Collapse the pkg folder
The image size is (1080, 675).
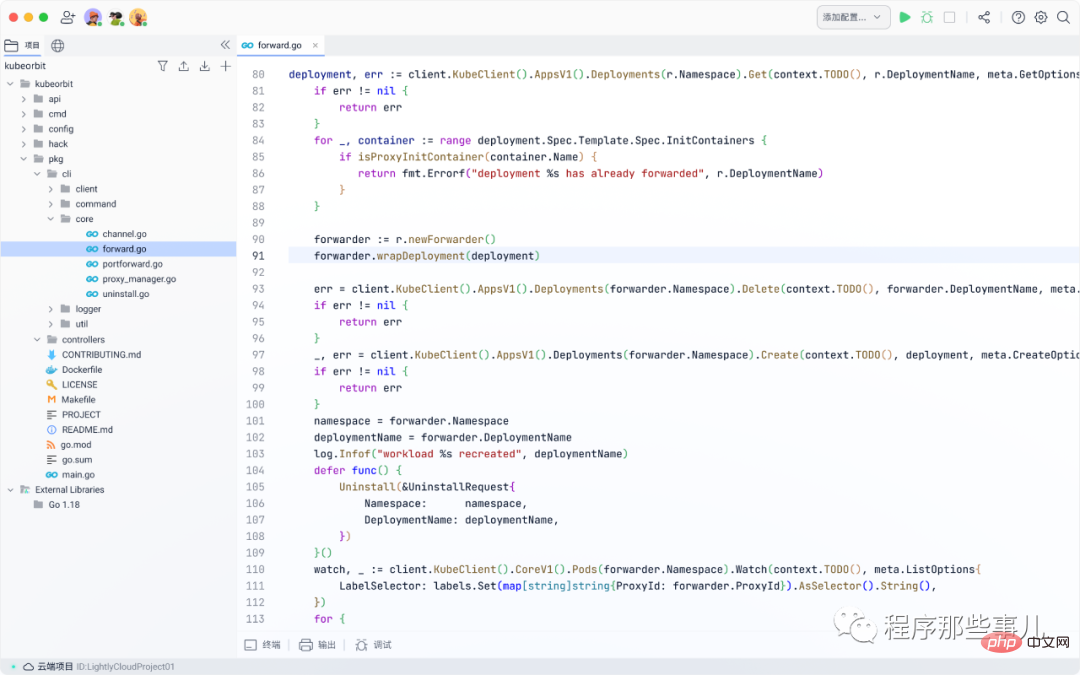tap(23, 159)
